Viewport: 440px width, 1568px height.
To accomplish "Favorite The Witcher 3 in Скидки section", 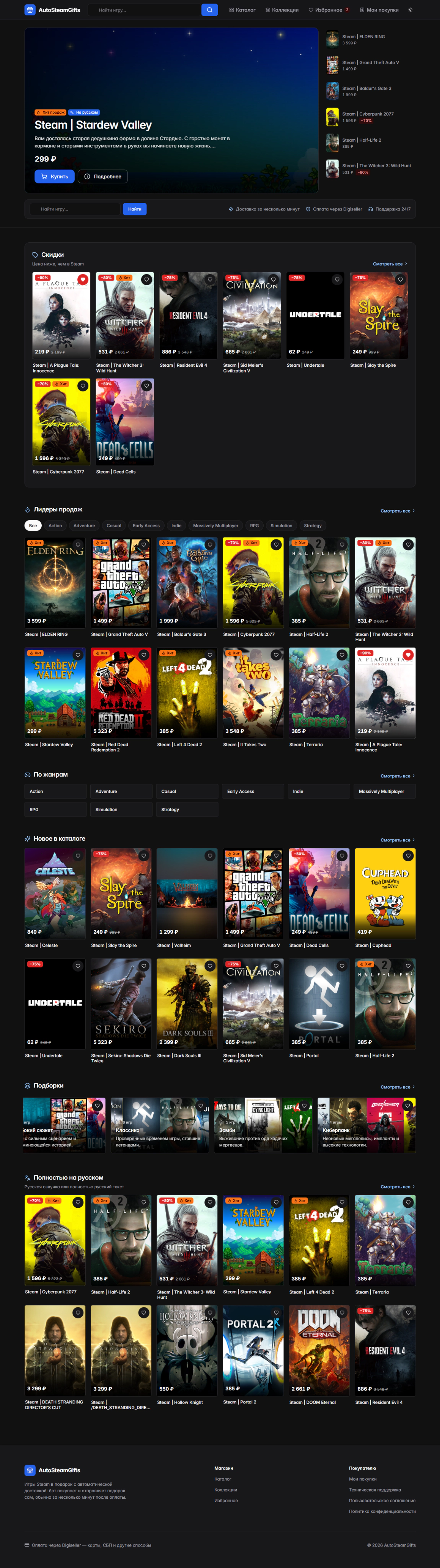I will [146, 279].
